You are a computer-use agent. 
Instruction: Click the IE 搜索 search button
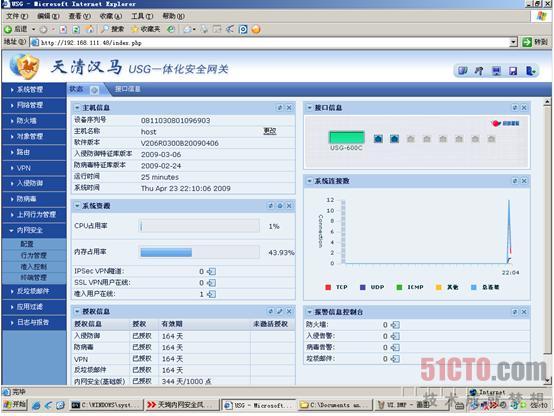tap(112, 29)
